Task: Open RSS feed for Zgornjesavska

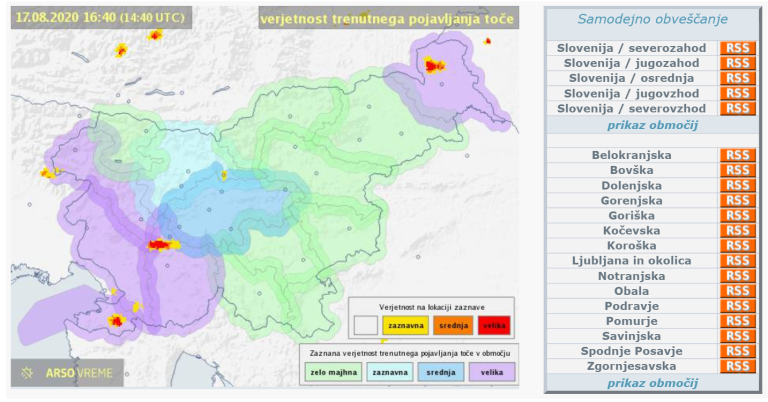Action: 737,366
